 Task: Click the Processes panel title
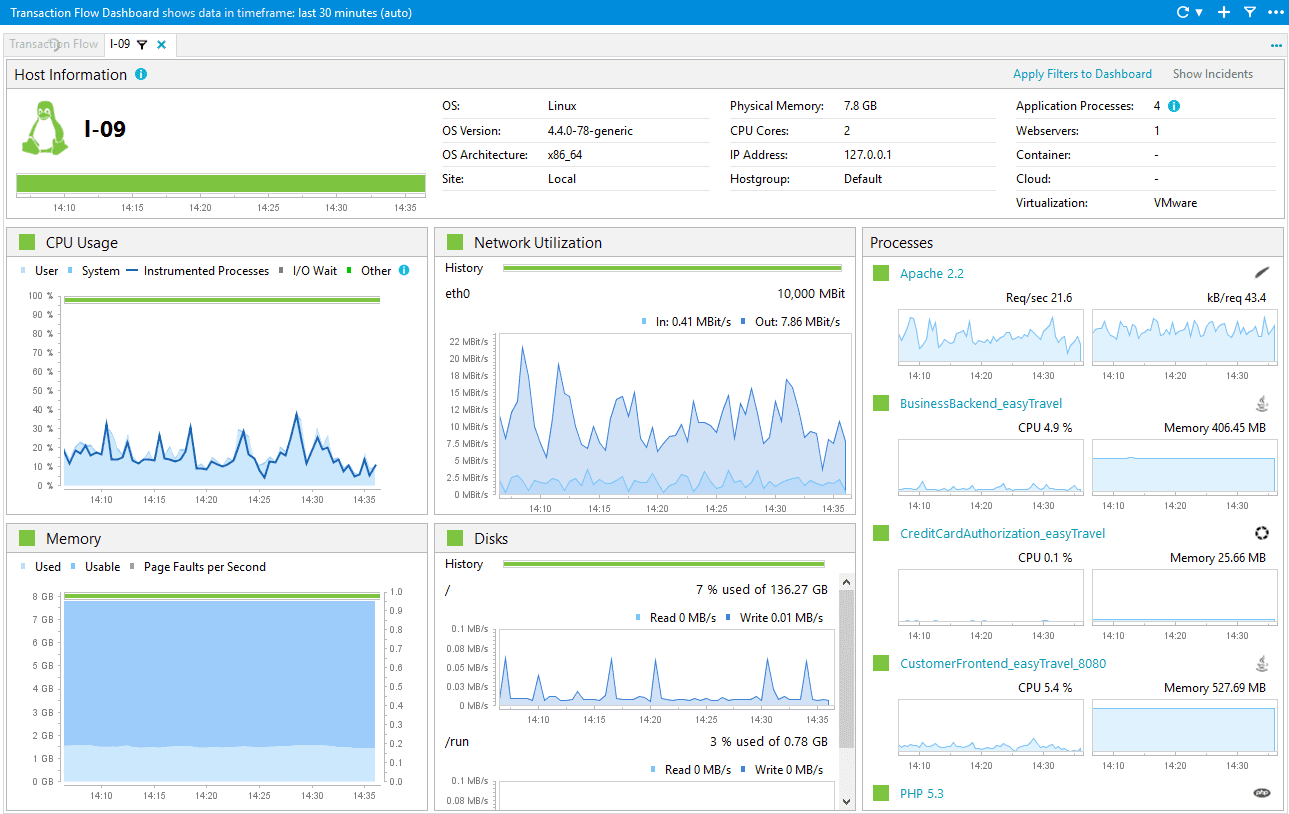(901, 243)
